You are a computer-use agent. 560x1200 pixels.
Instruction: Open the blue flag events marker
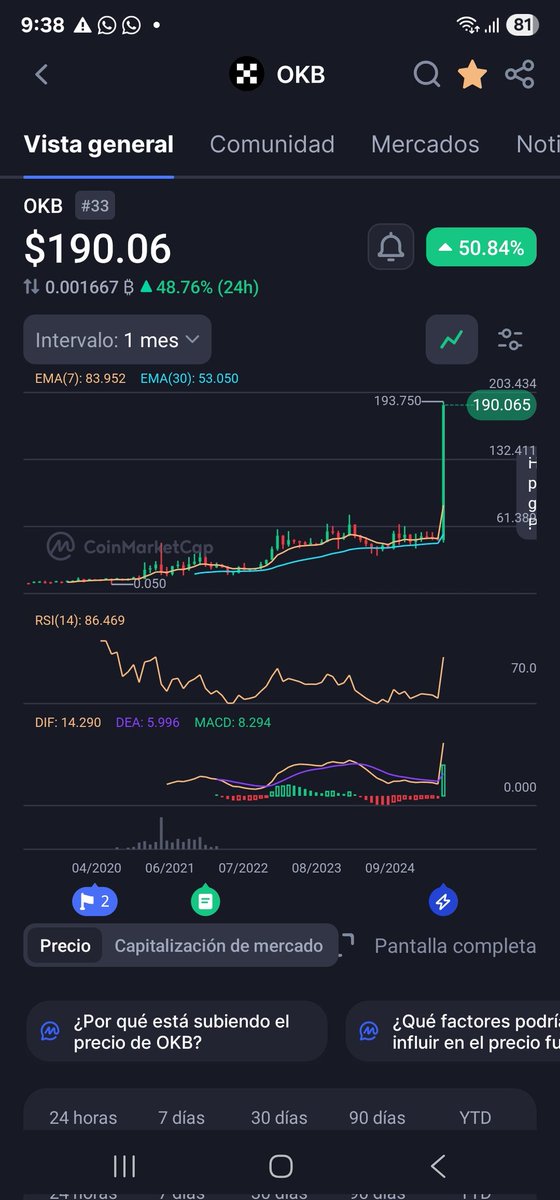pos(95,902)
